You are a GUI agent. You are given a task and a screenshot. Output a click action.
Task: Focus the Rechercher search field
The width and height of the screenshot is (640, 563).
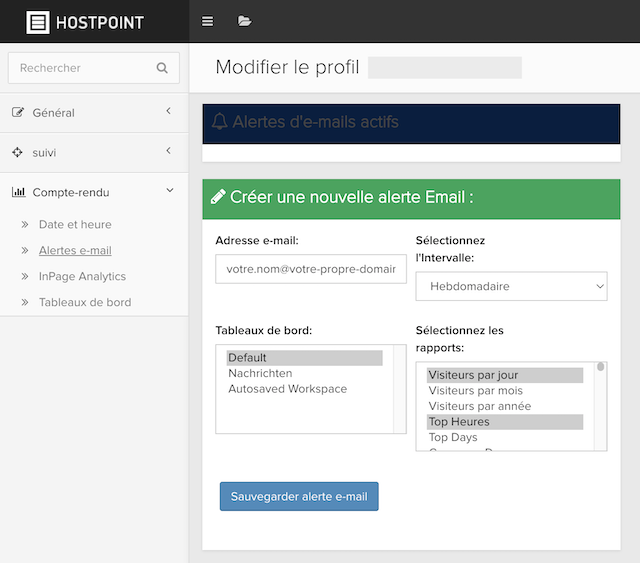point(94,68)
